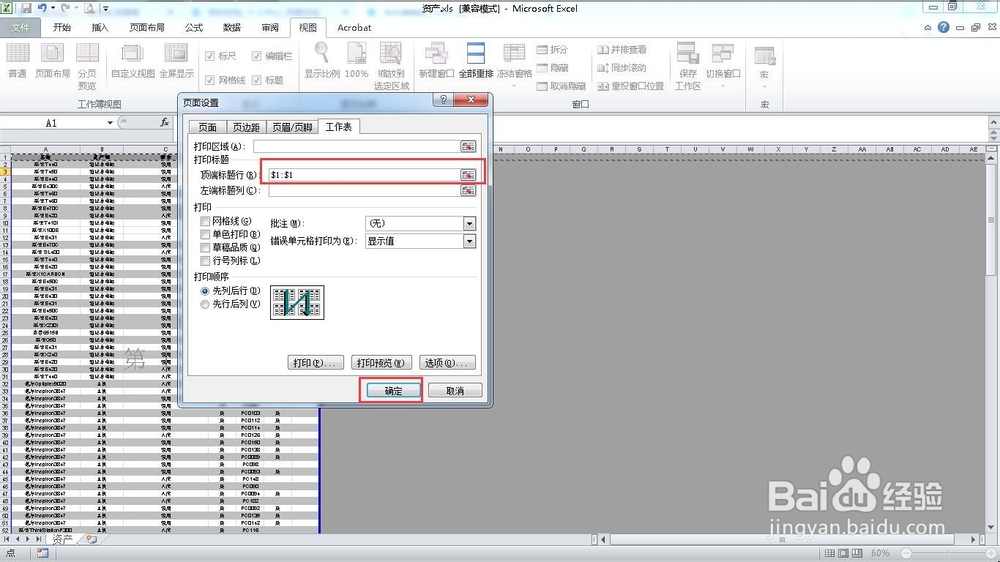Switch to the Margins (页边距) tab
Viewport: 1000px width, 562px height.
[246, 127]
